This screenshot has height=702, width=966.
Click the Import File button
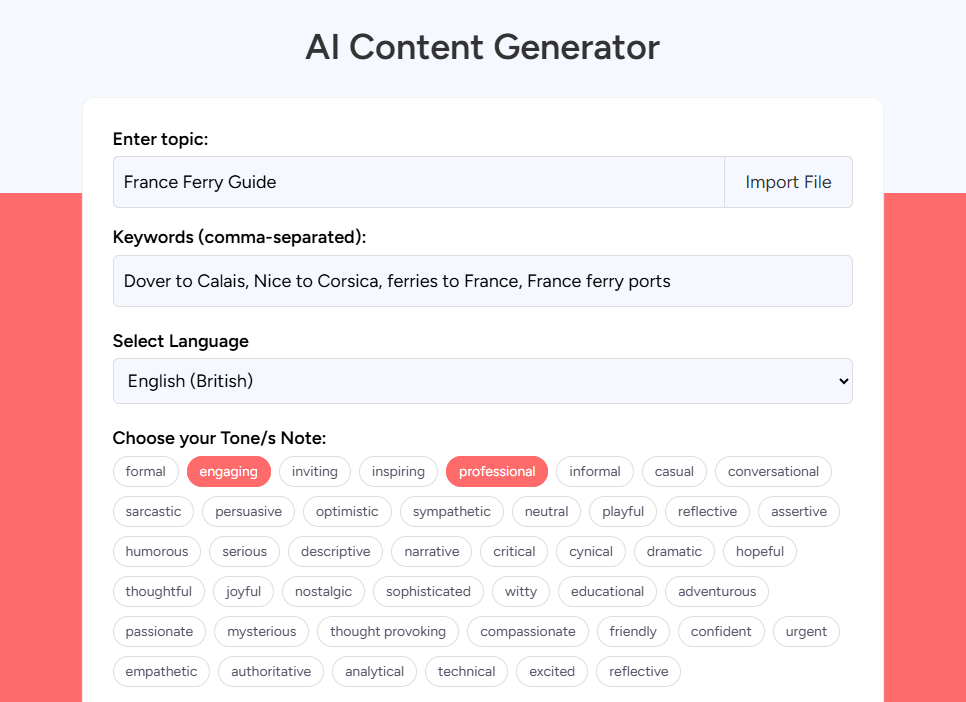(x=787, y=181)
